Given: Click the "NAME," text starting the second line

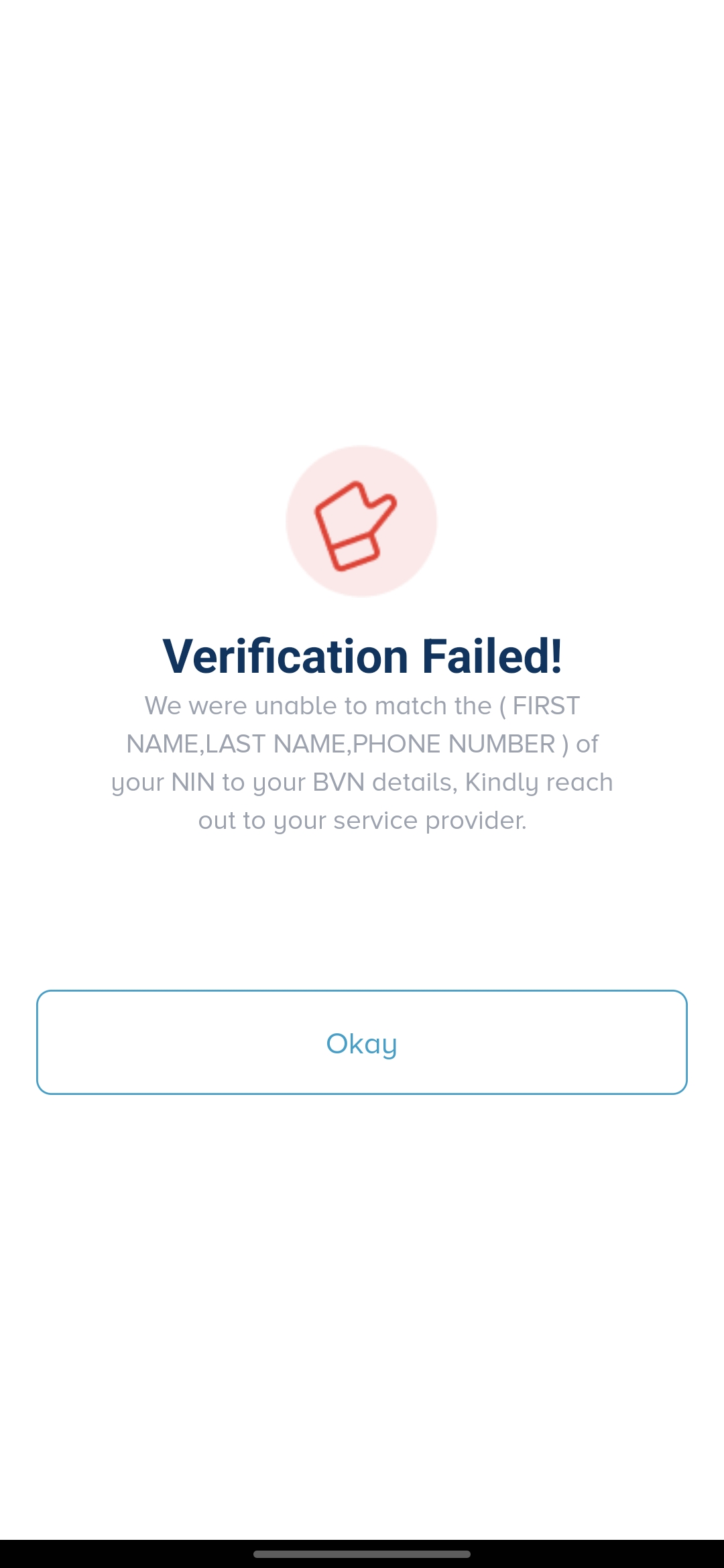Looking at the screenshot, I should click(163, 744).
